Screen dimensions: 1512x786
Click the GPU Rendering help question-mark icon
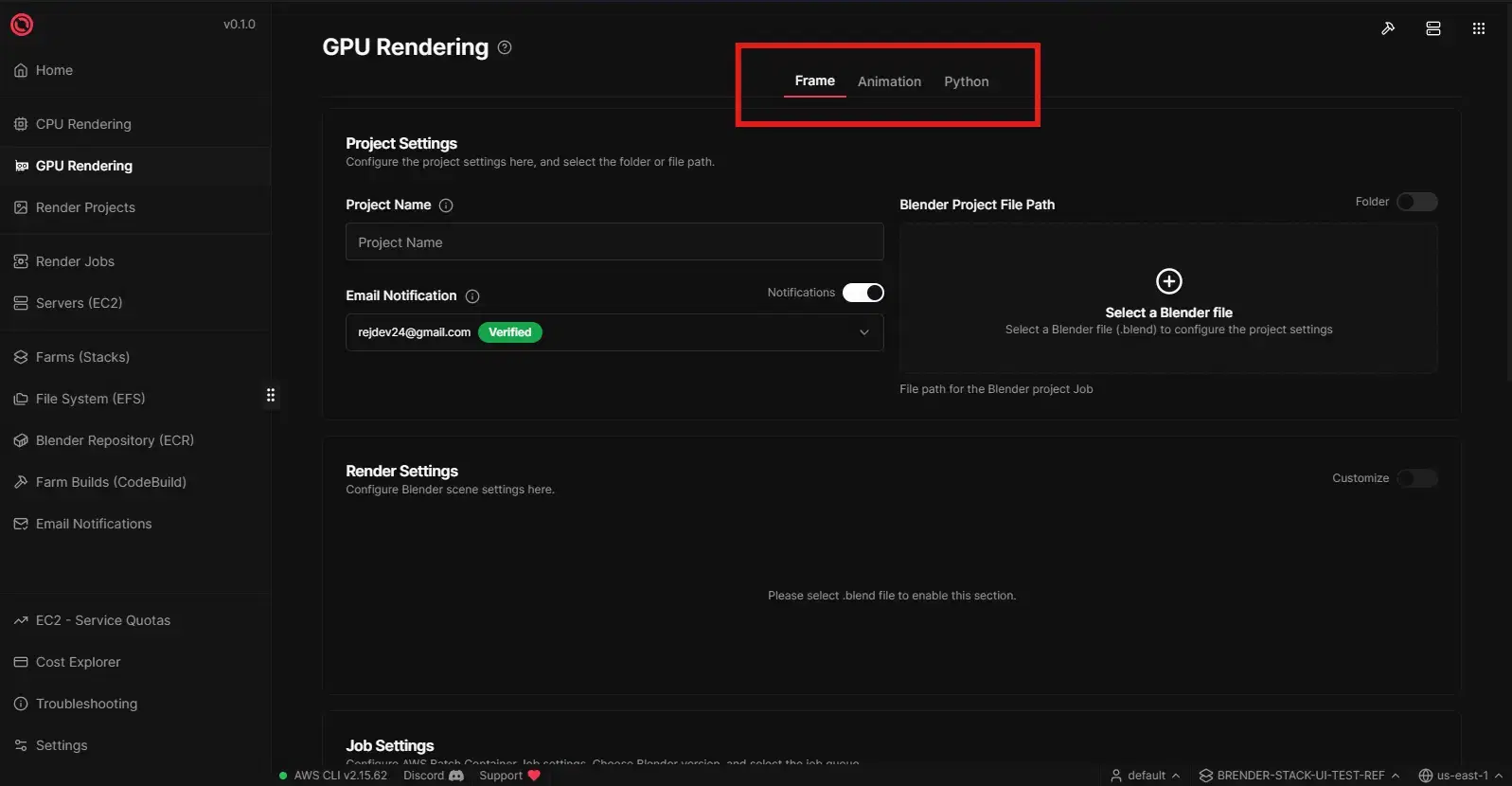coord(505,47)
